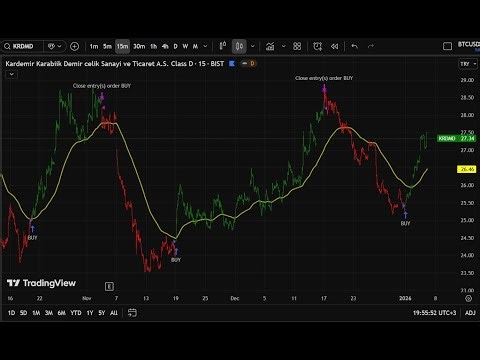
Task: Collapse the indicator legend chevron
Action: [12, 74]
